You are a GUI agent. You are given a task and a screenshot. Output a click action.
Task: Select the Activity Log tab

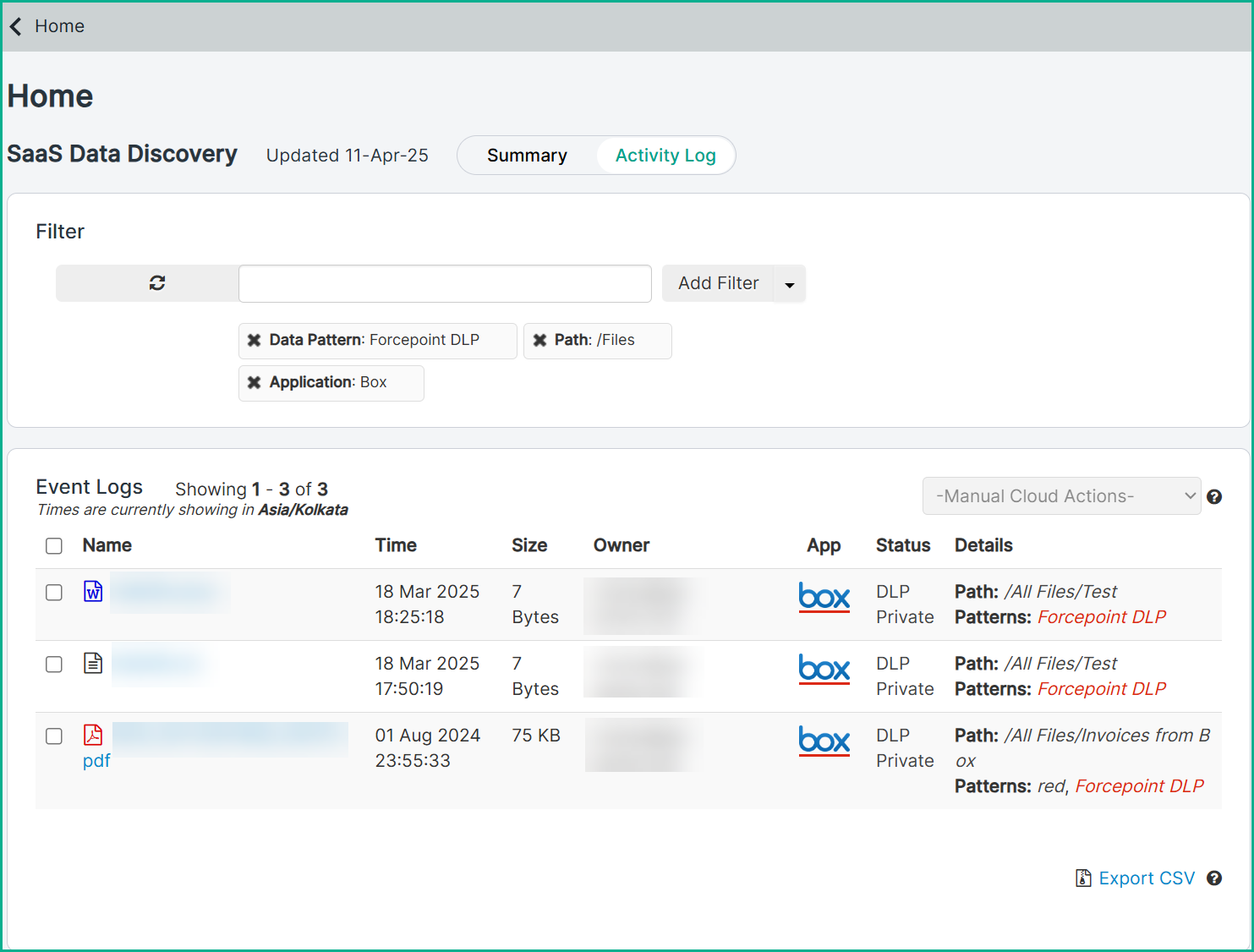click(665, 156)
